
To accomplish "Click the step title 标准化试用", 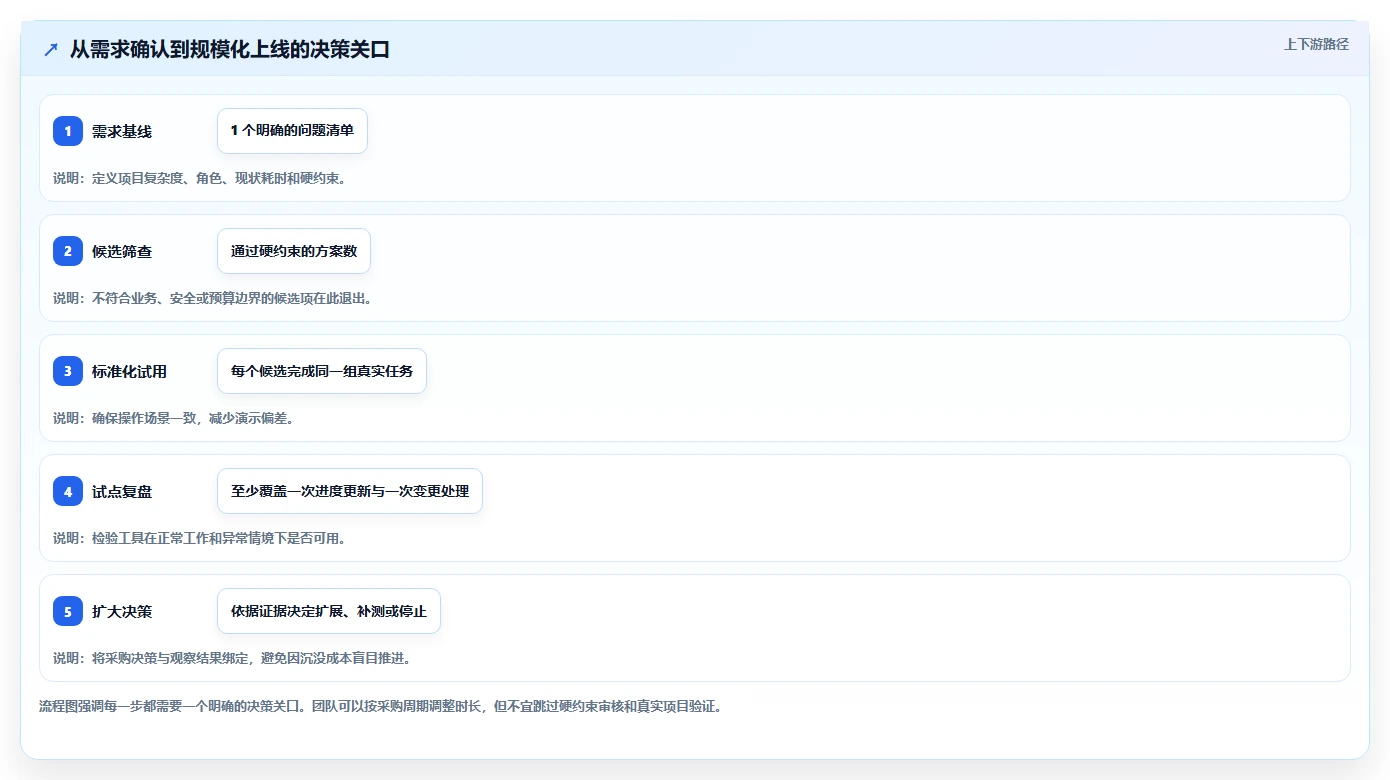I will [130, 372].
